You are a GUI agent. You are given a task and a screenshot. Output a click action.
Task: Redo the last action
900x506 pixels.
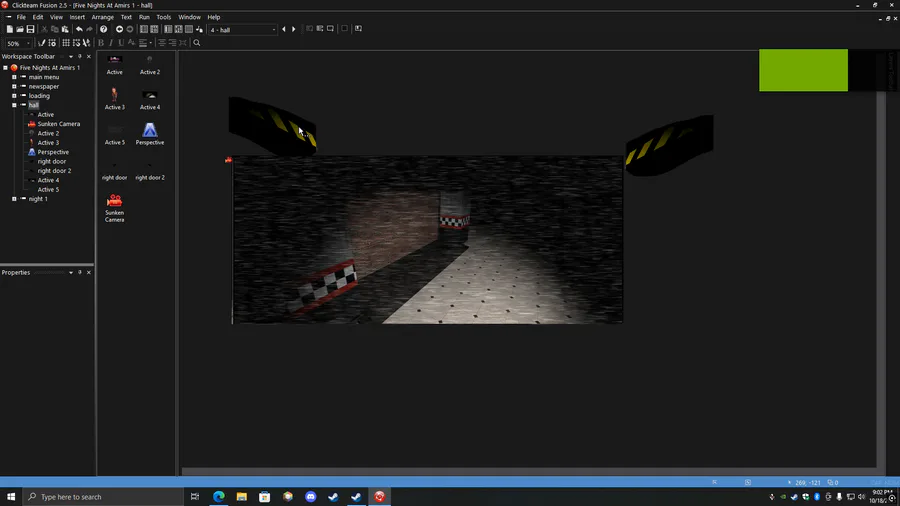(90, 29)
